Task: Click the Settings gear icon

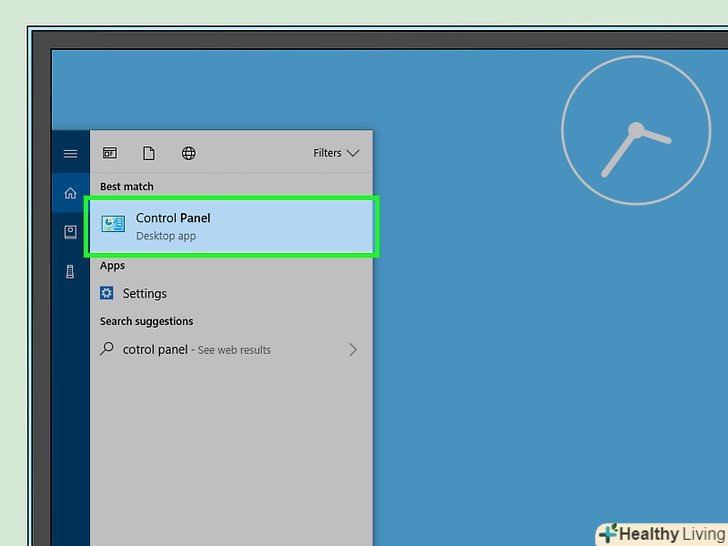Action: click(x=107, y=293)
